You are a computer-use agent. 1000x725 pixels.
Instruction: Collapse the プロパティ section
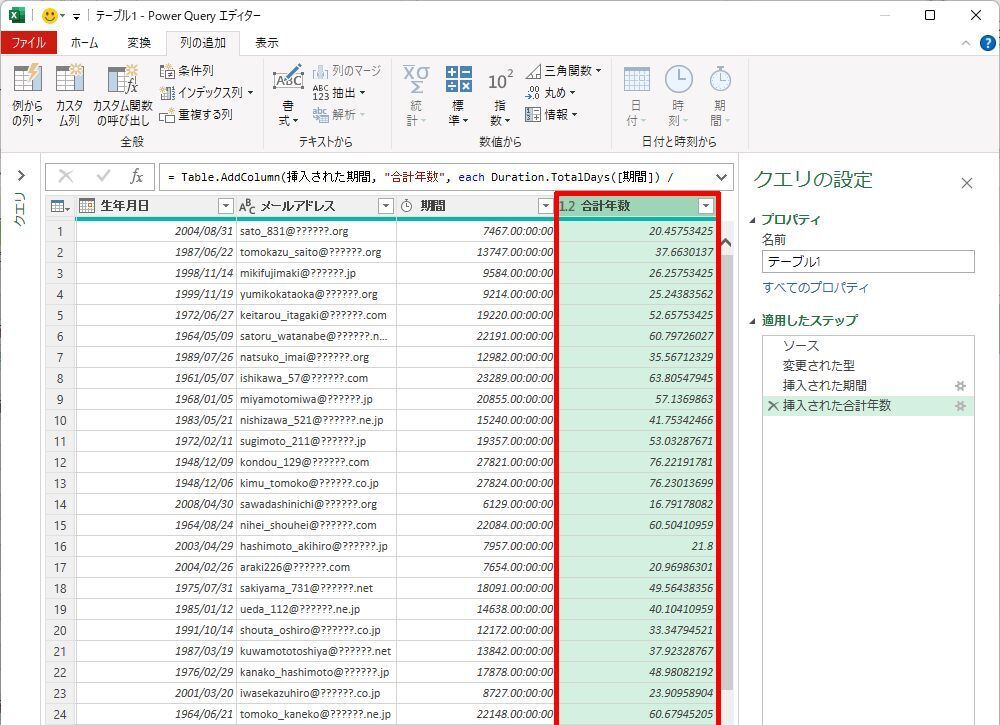click(754, 220)
